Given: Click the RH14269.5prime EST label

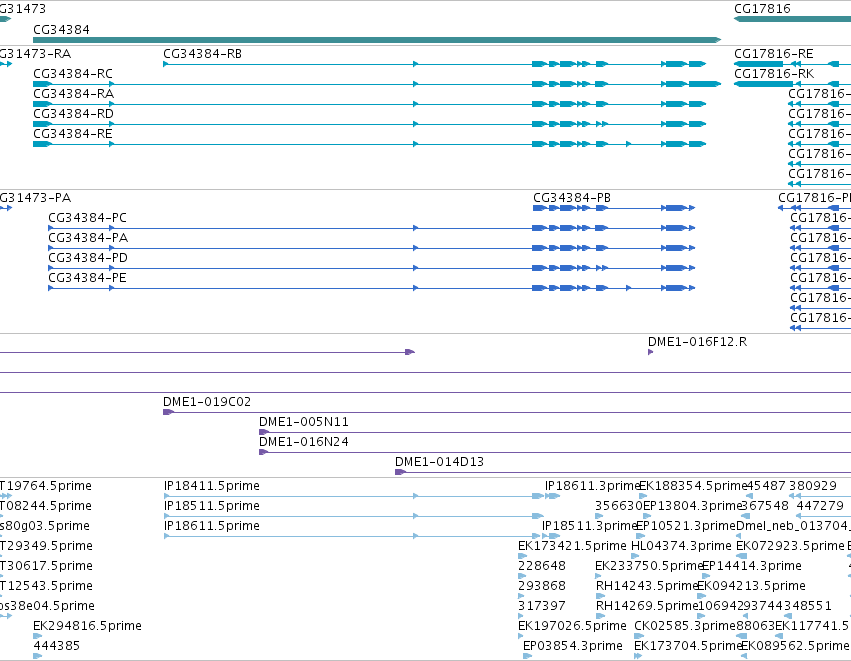Looking at the screenshot, I should coord(646,606).
